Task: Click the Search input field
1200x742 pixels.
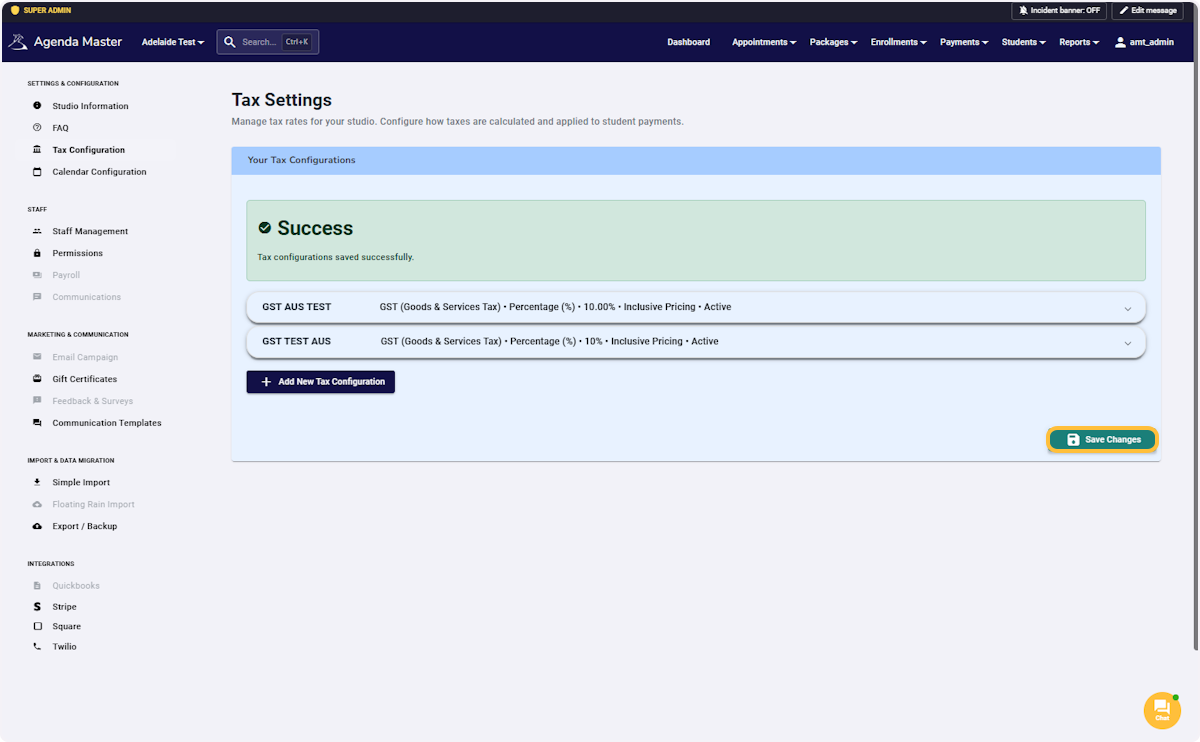Action: (x=268, y=42)
